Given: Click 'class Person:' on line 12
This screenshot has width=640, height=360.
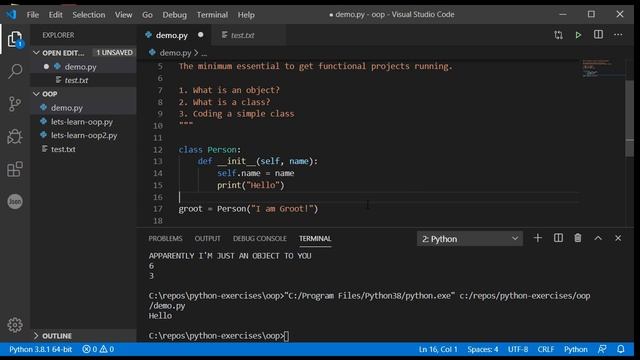Looking at the screenshot, I should pos(210,150).
